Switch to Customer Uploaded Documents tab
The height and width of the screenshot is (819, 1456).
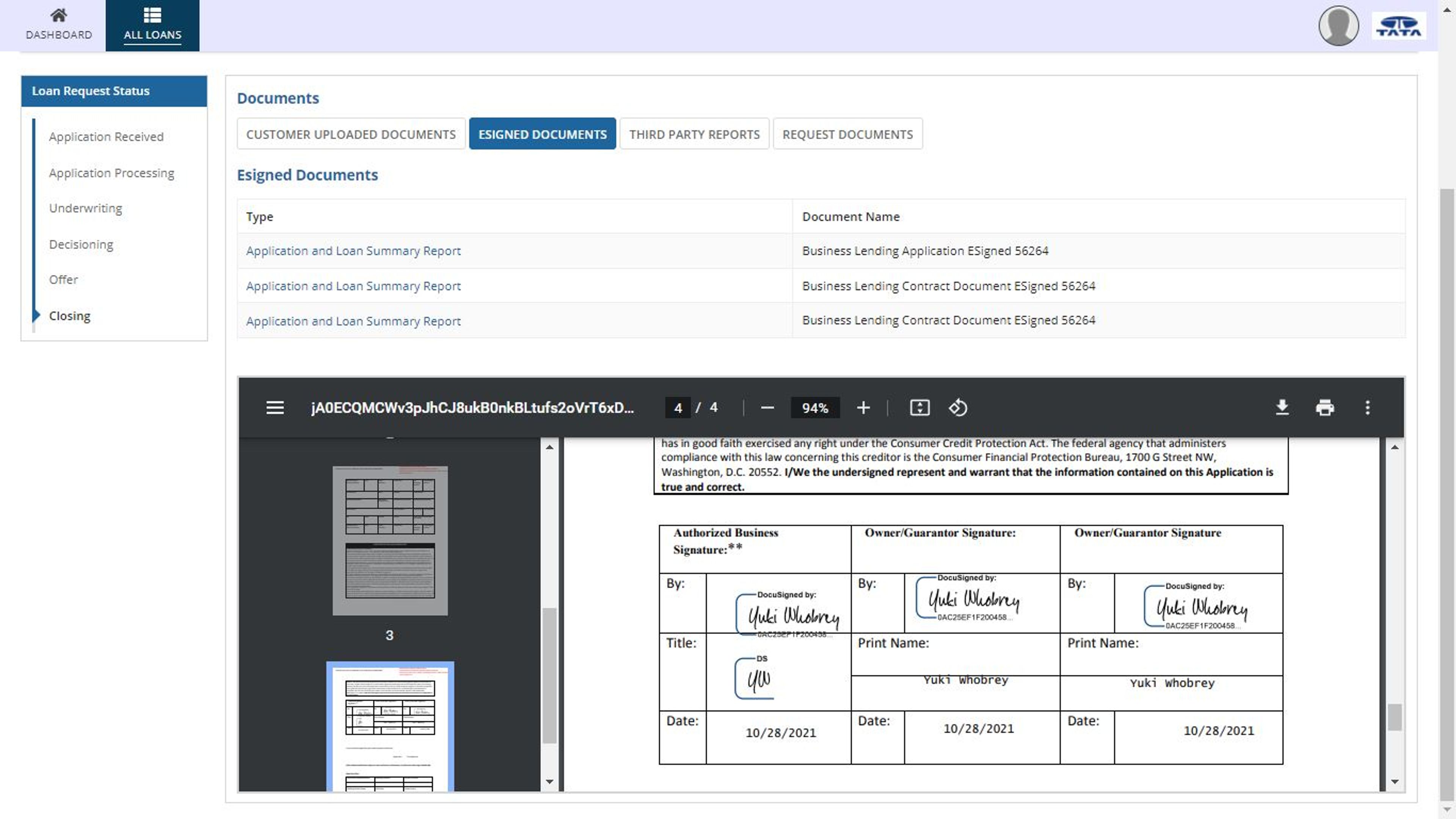pyautogui.click(x=351, y=134)
